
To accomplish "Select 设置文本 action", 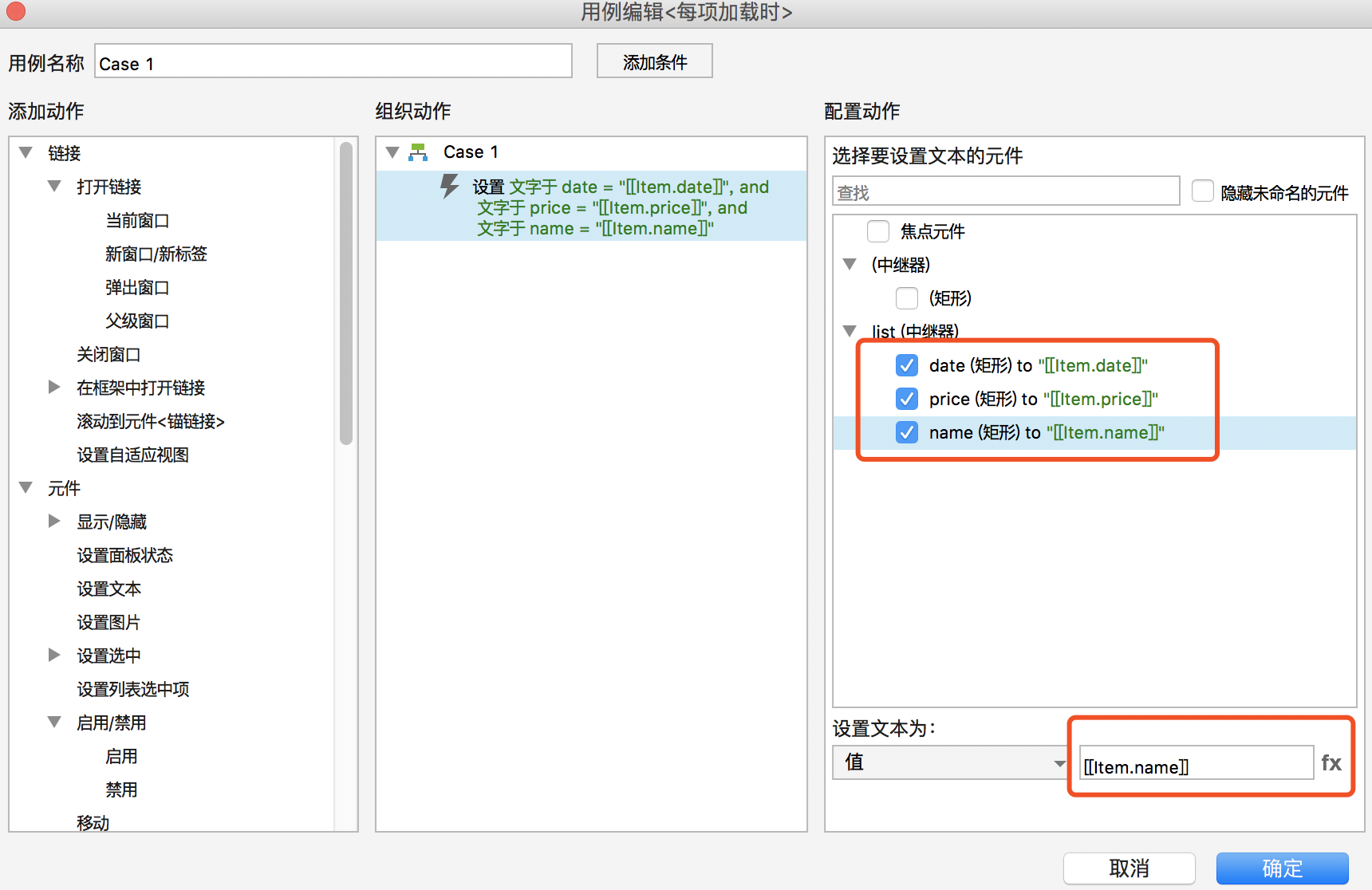I will (x=108, y=589).
